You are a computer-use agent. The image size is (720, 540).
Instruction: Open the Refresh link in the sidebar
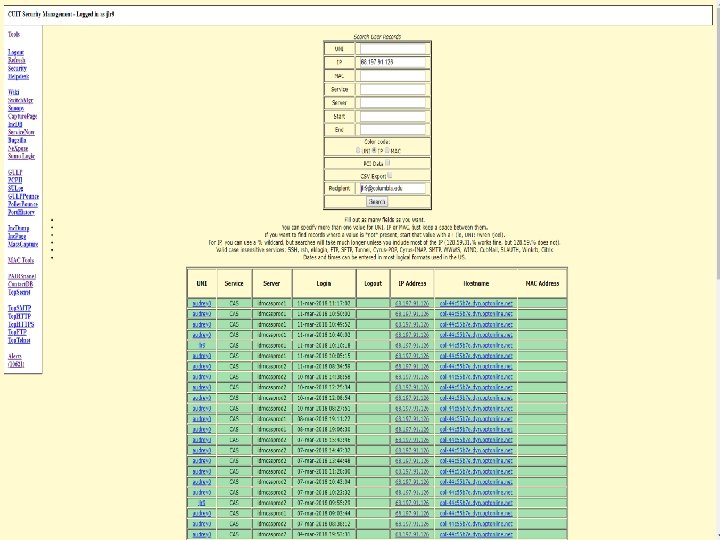[17, 61]
